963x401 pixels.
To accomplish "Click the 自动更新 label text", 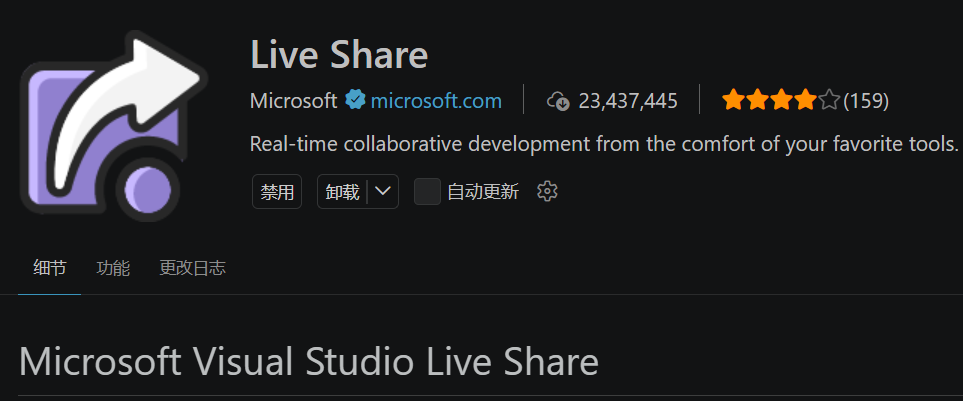I will pyautogui.click(x=483, y=192).
